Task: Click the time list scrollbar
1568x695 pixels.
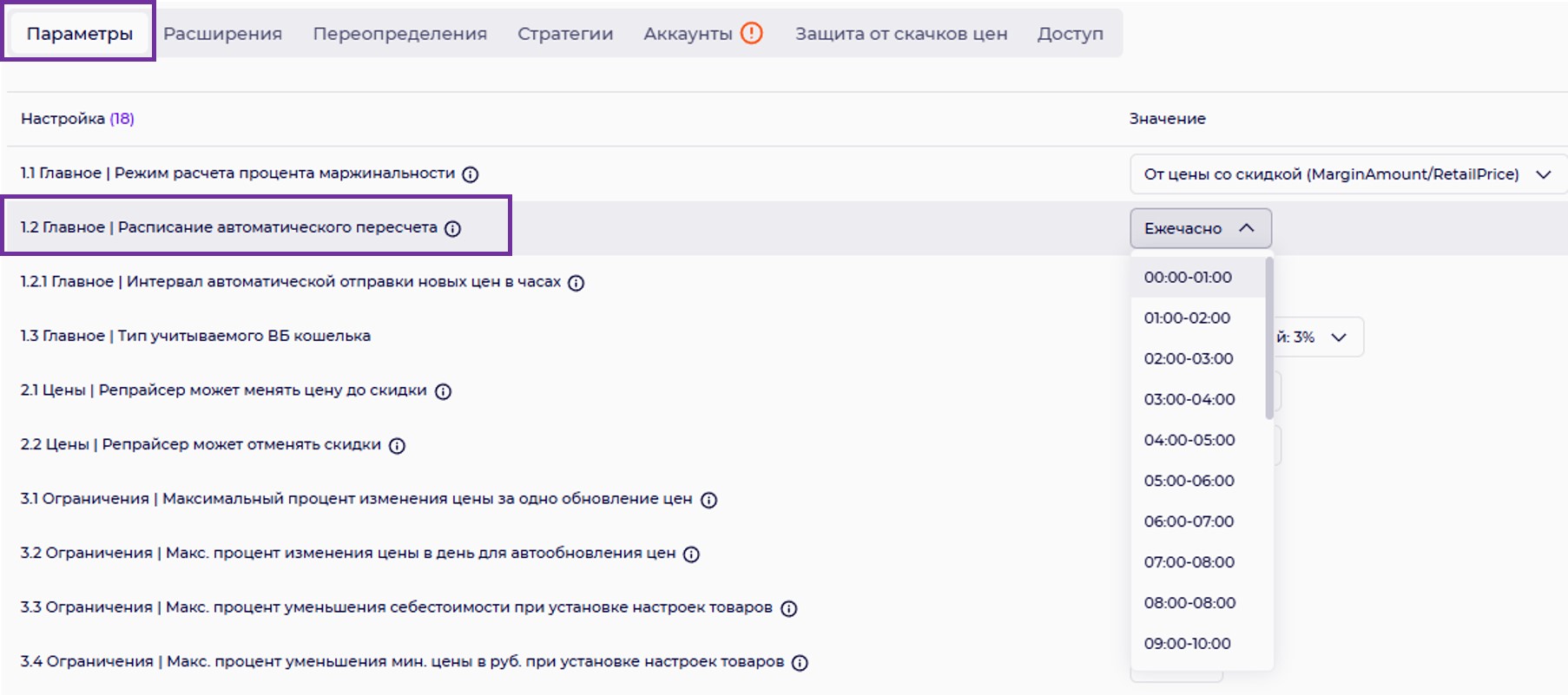Action: pyautogui.click(x=1269, y=338)
